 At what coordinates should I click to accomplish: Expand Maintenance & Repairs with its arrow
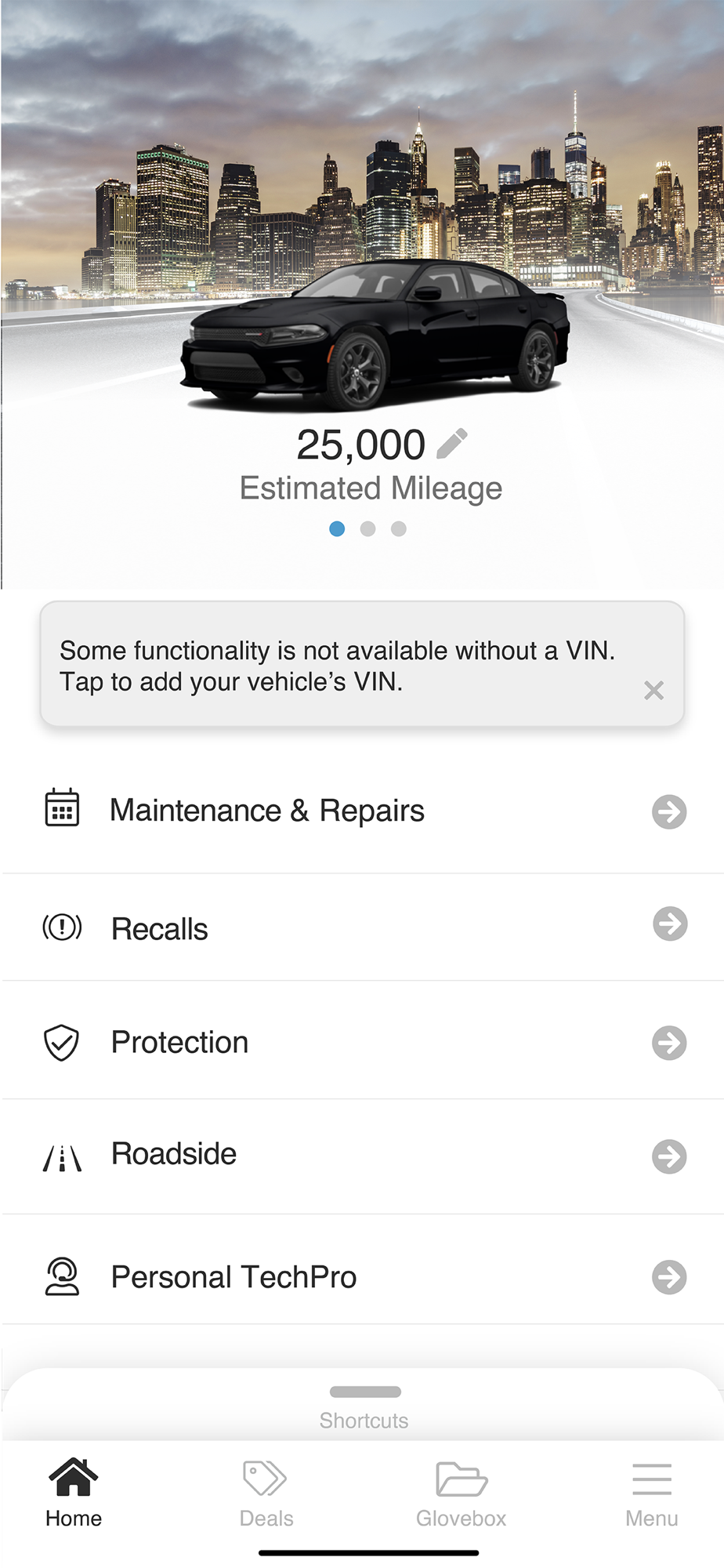[669, 811]
